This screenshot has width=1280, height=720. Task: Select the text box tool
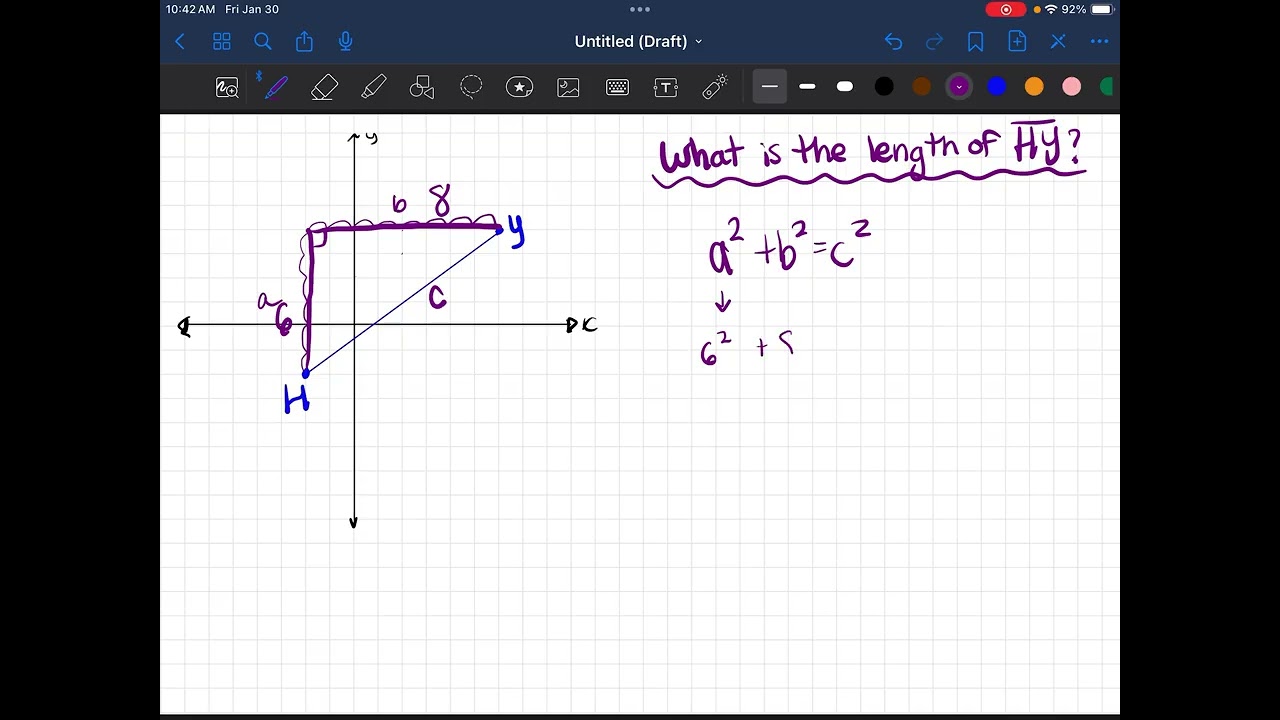tap(666, 88)
